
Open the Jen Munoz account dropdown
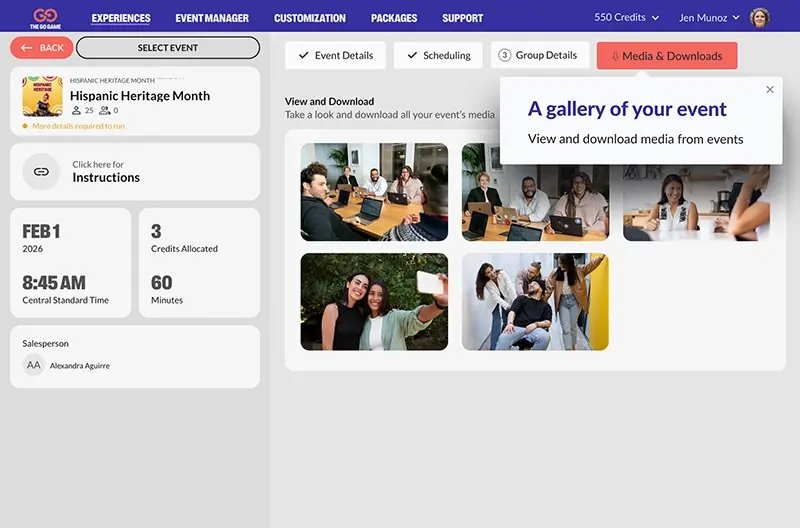pos(709,18)
